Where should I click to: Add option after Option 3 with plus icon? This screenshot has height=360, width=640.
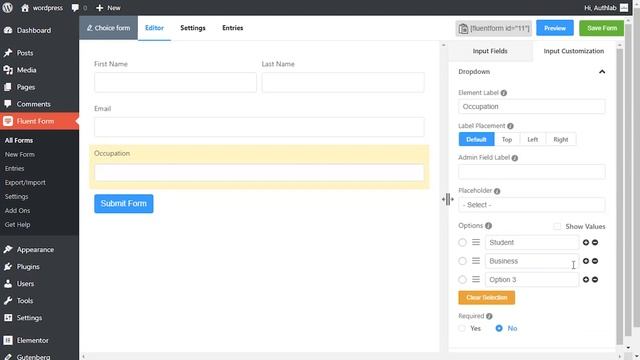586,280
